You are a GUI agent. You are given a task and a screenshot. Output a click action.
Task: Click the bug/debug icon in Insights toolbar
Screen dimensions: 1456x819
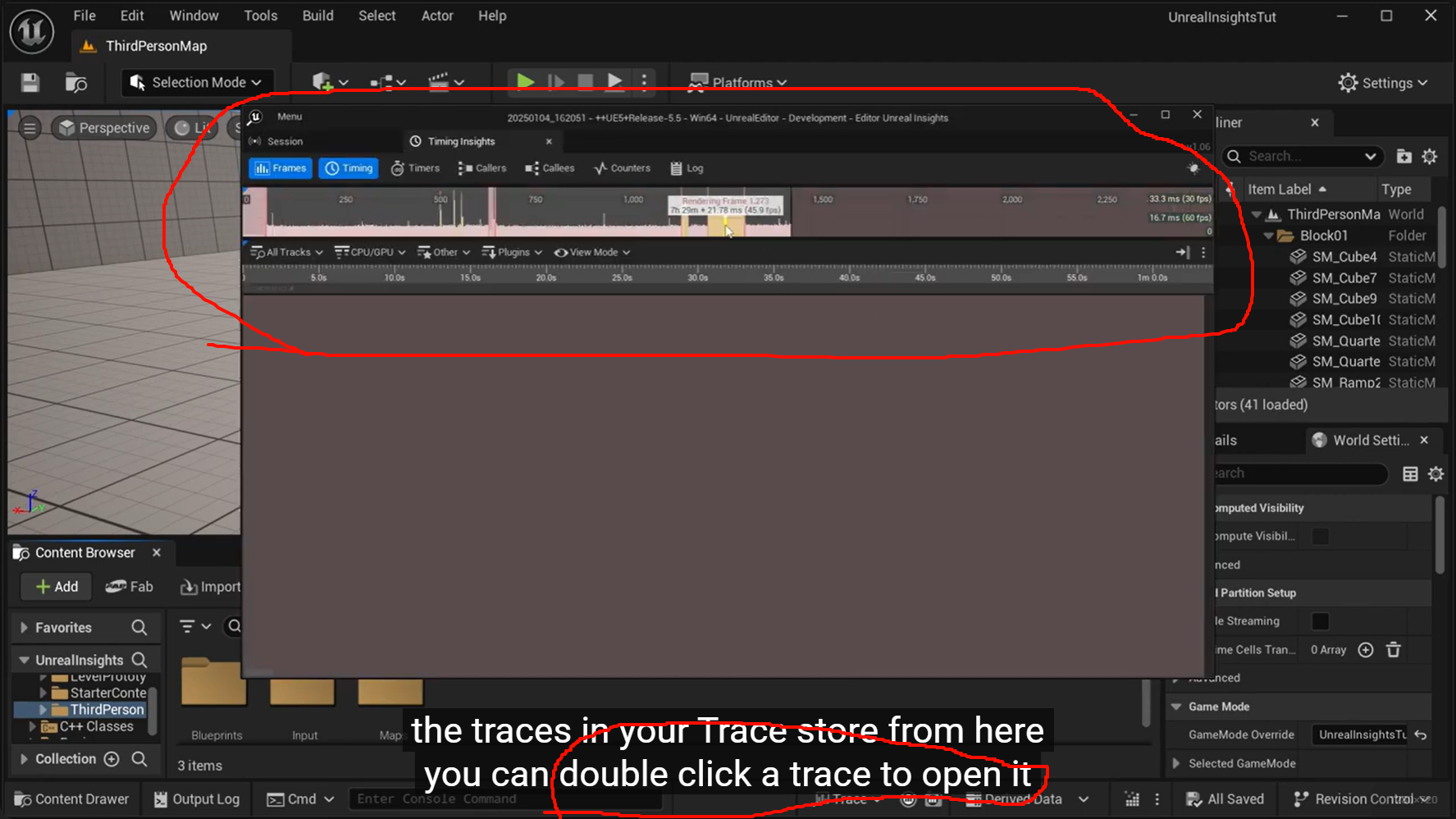coord(1194,168)
